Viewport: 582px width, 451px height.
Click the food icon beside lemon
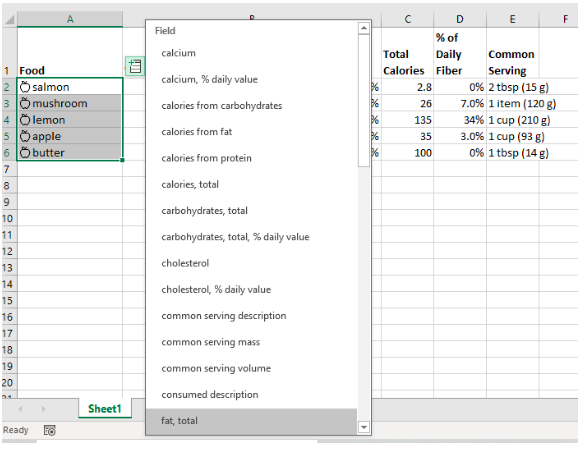(x=25, y=120)
